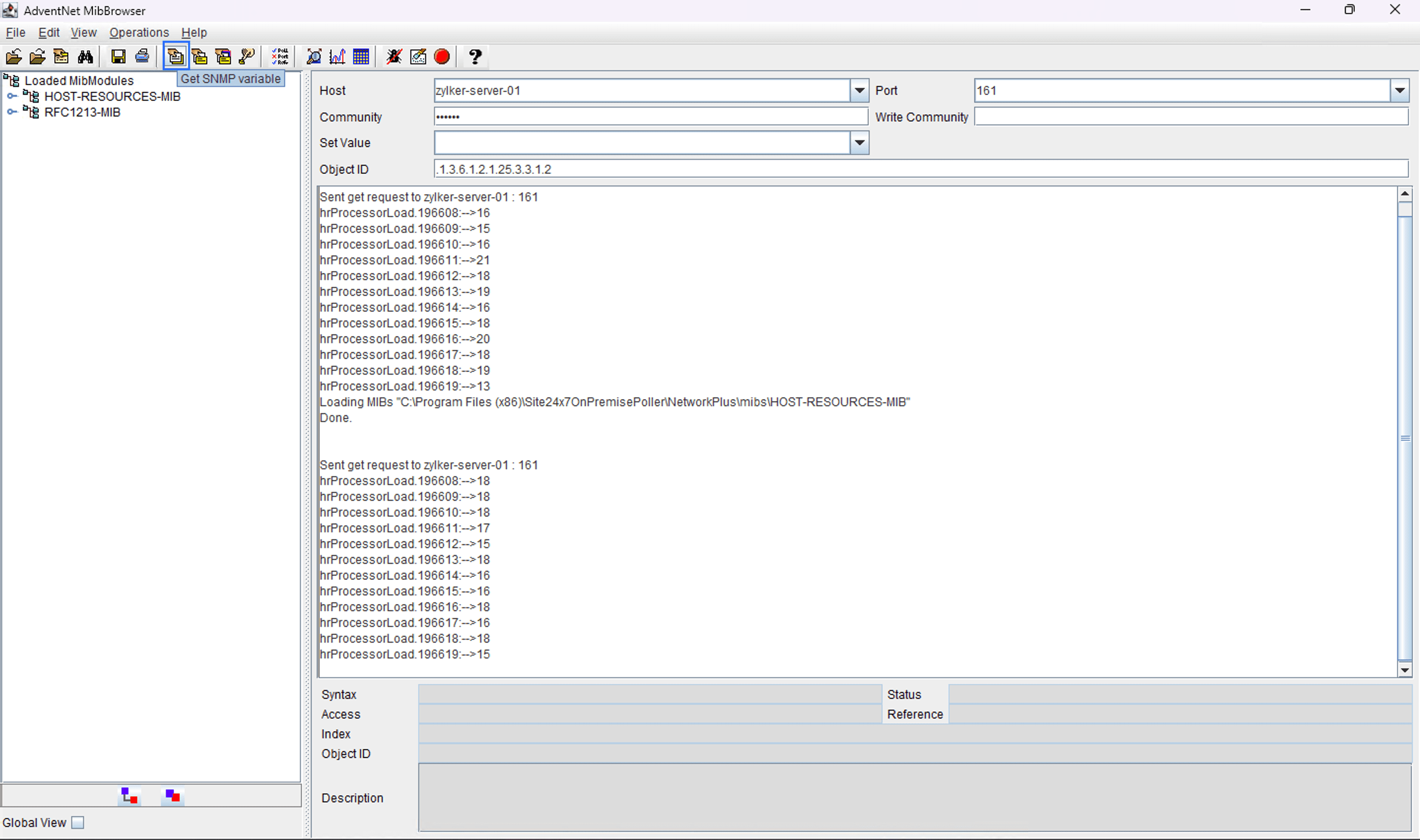Open the Set Value dropdown arrow
The height and width of the screenshot is (840, 1420).
click(x=859, y=142)
